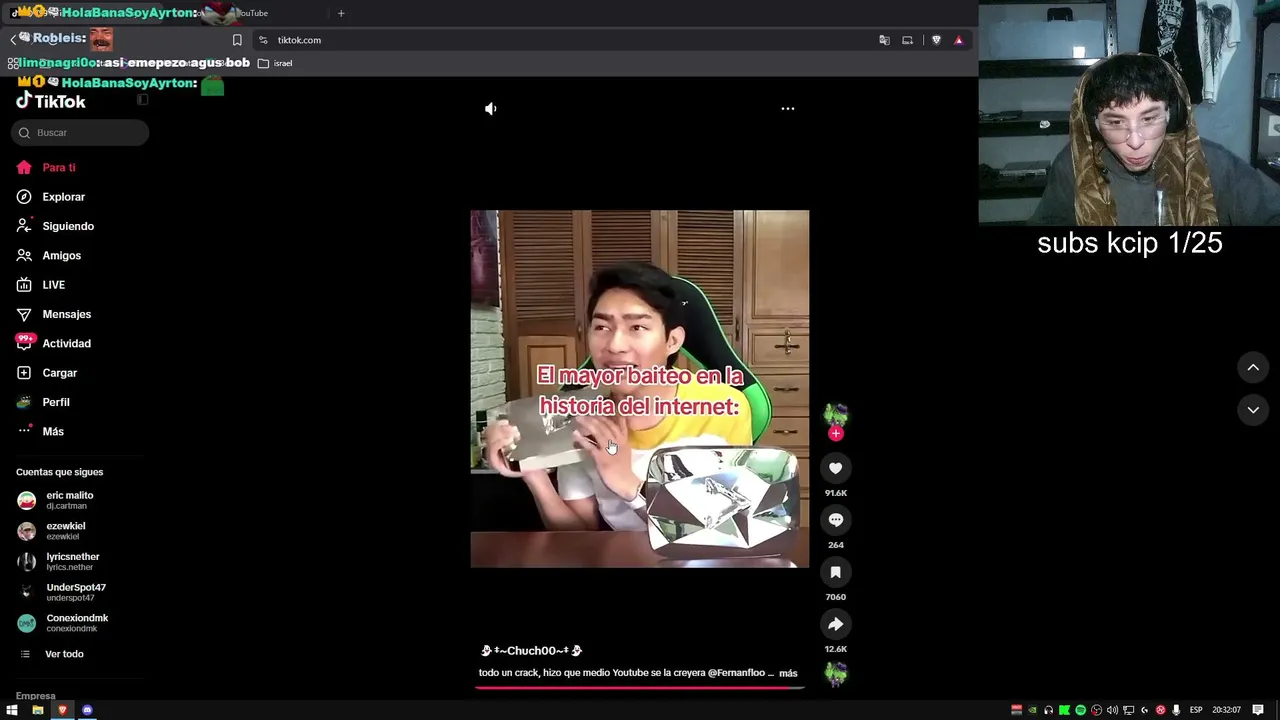Click the TikTok logo
The height and width of the screenshot is (720, 1280).
(51, 101)
